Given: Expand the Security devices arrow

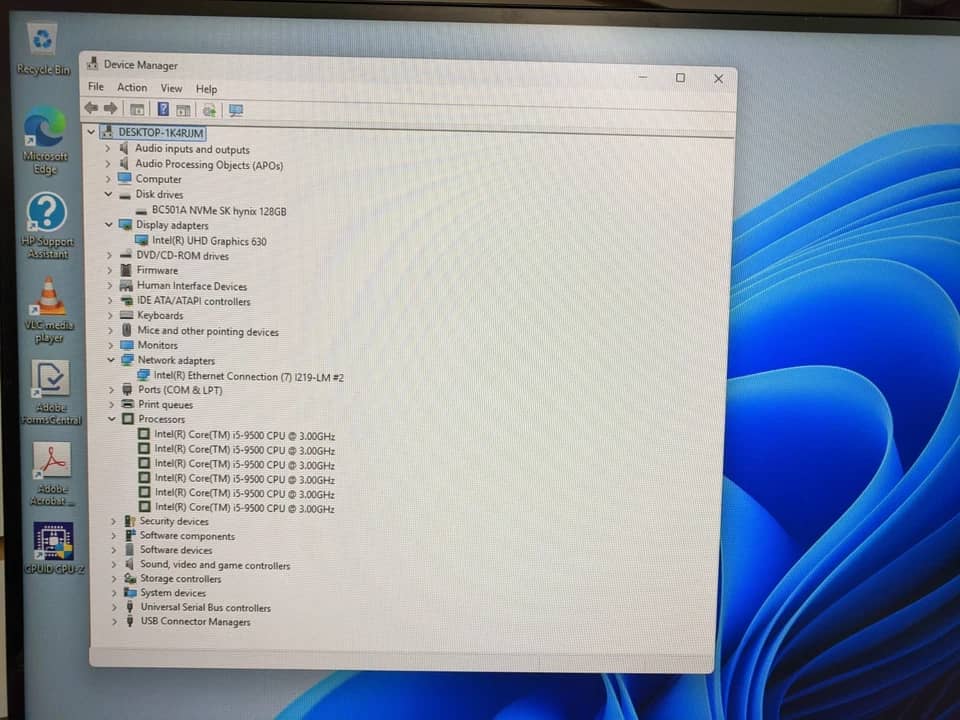Looking at the screenshot, I should pos(113,521).
